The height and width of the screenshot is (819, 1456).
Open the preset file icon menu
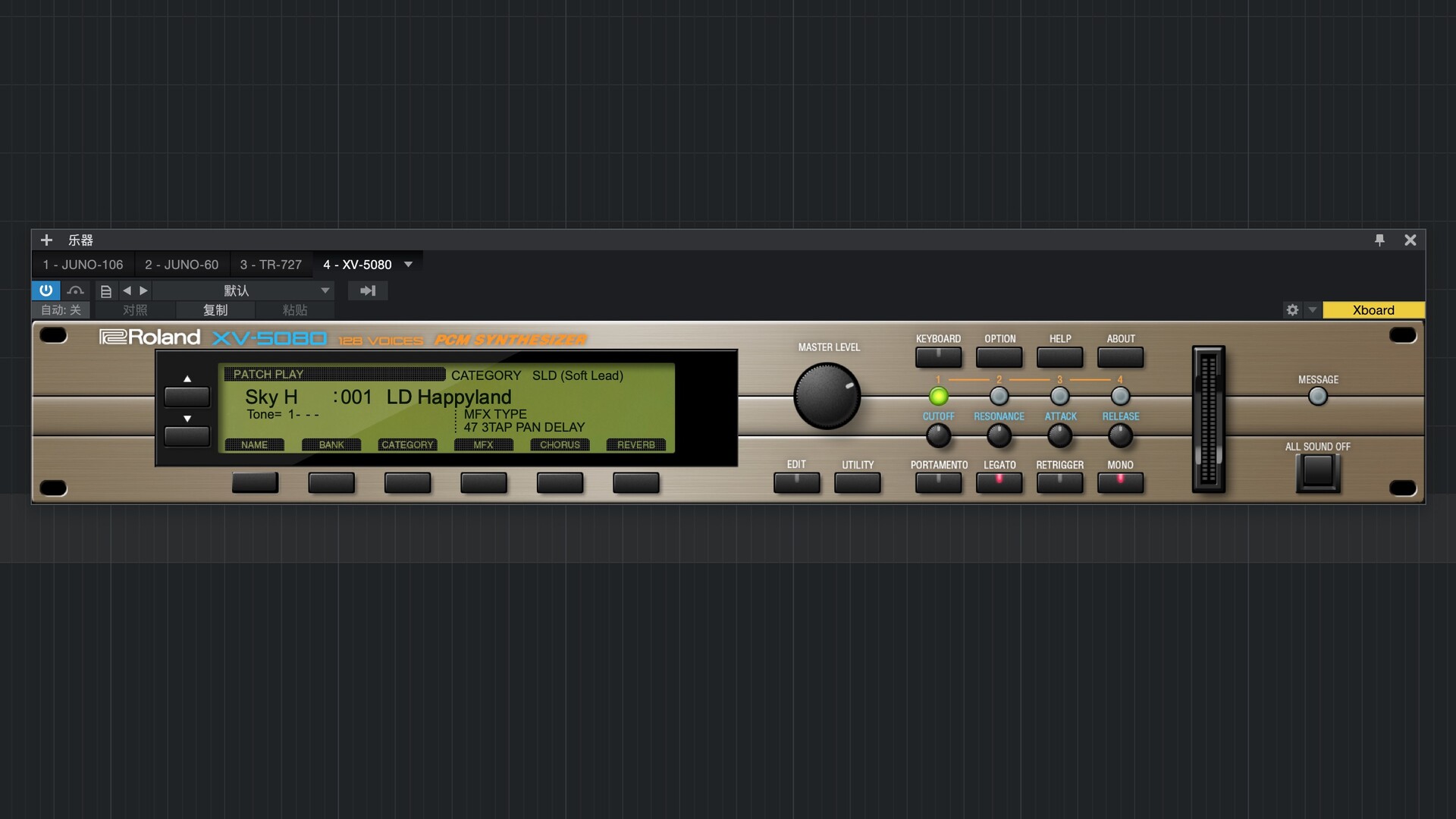[106, 290]
